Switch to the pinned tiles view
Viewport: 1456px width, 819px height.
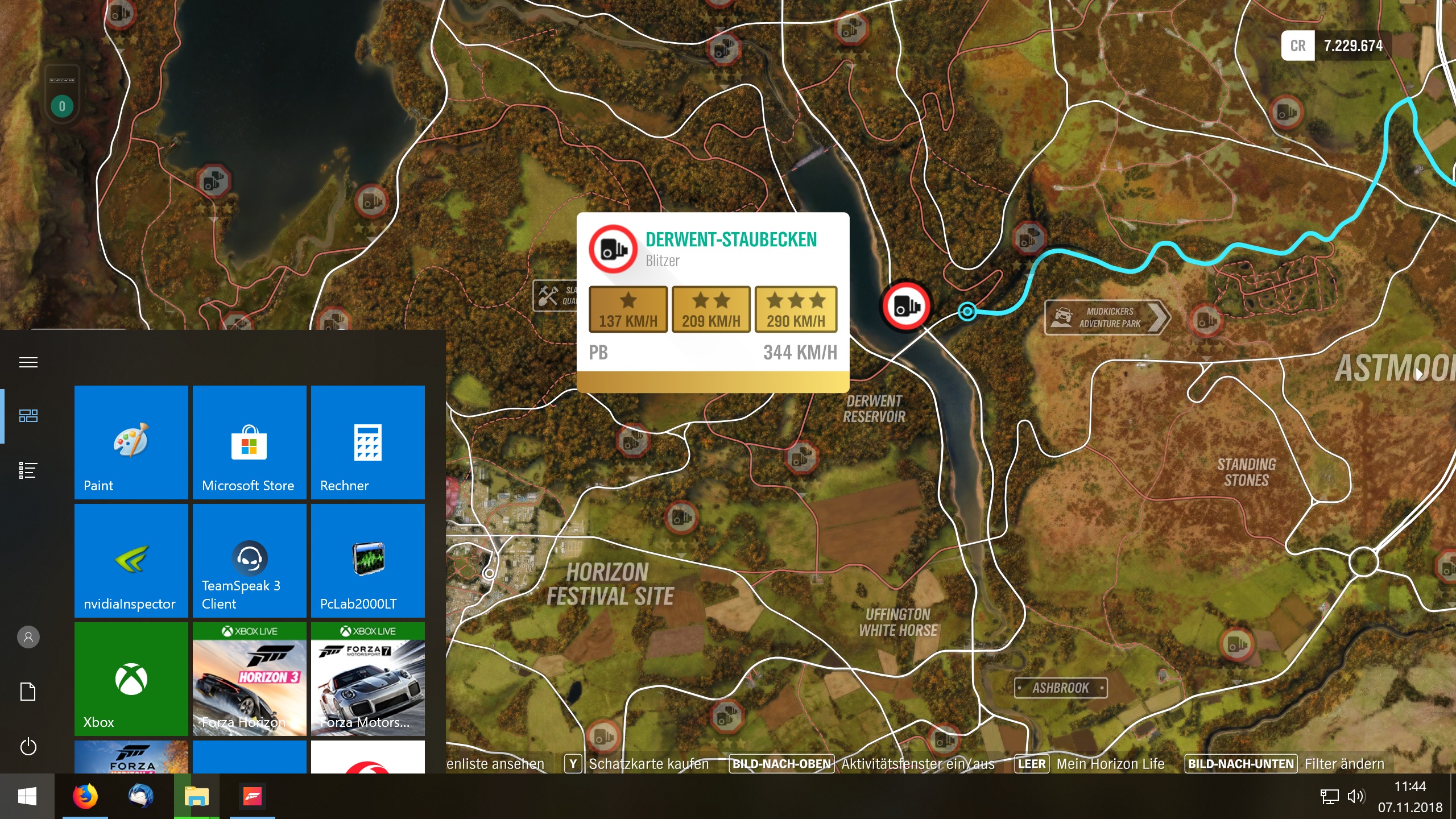(x=28, y=416)
